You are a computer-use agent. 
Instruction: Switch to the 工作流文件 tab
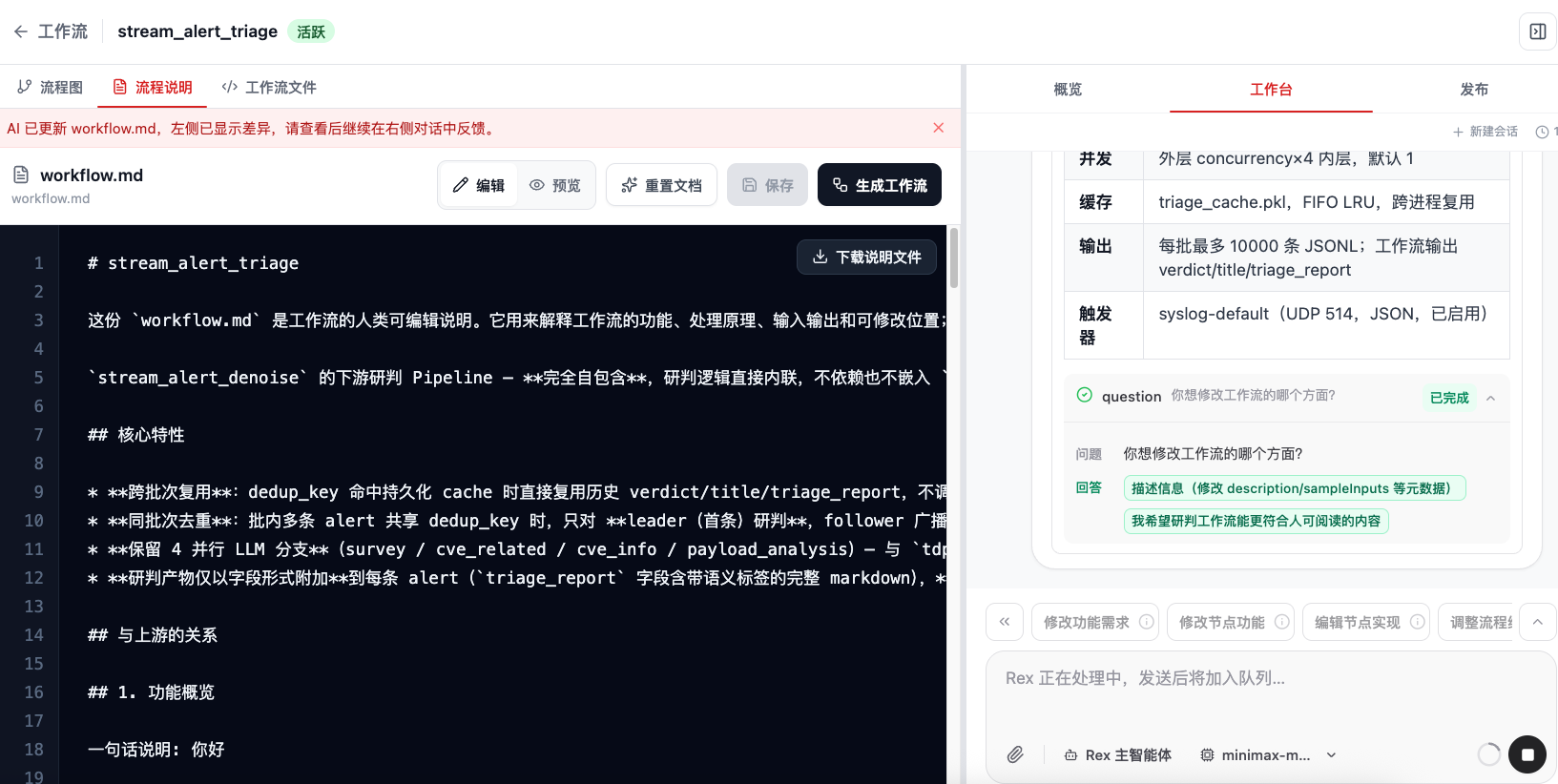[269, 87]
